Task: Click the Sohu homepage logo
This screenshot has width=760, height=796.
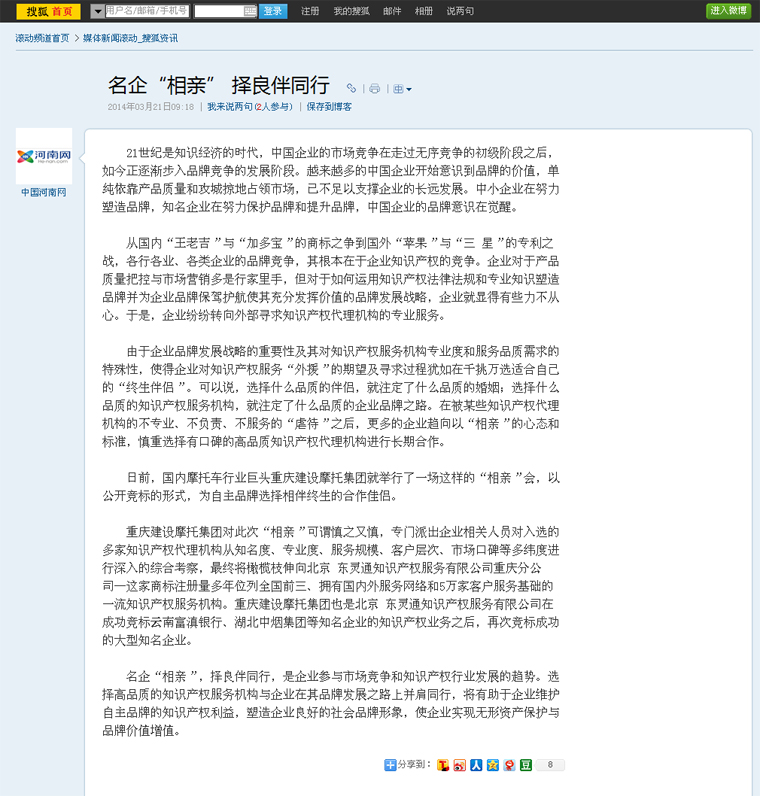Action: click(x=49, y=11)
